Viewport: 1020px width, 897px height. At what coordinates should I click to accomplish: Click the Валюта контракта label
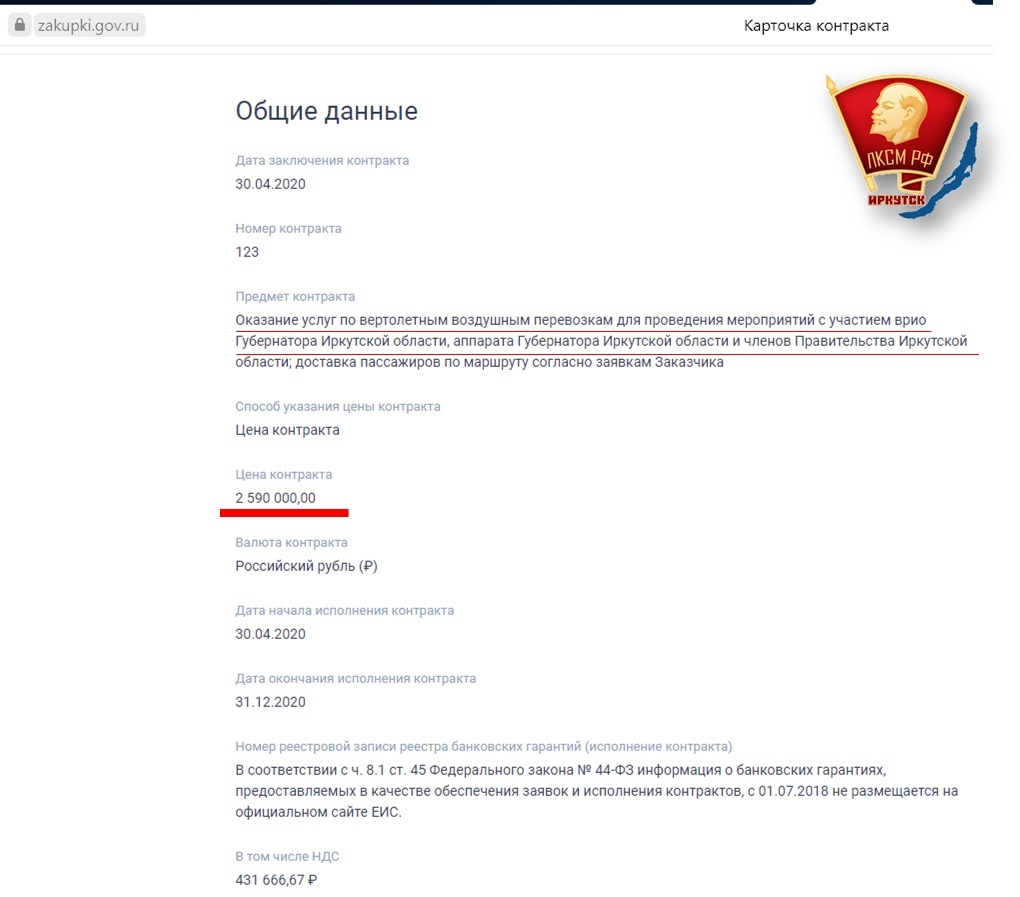click(291, 542)
